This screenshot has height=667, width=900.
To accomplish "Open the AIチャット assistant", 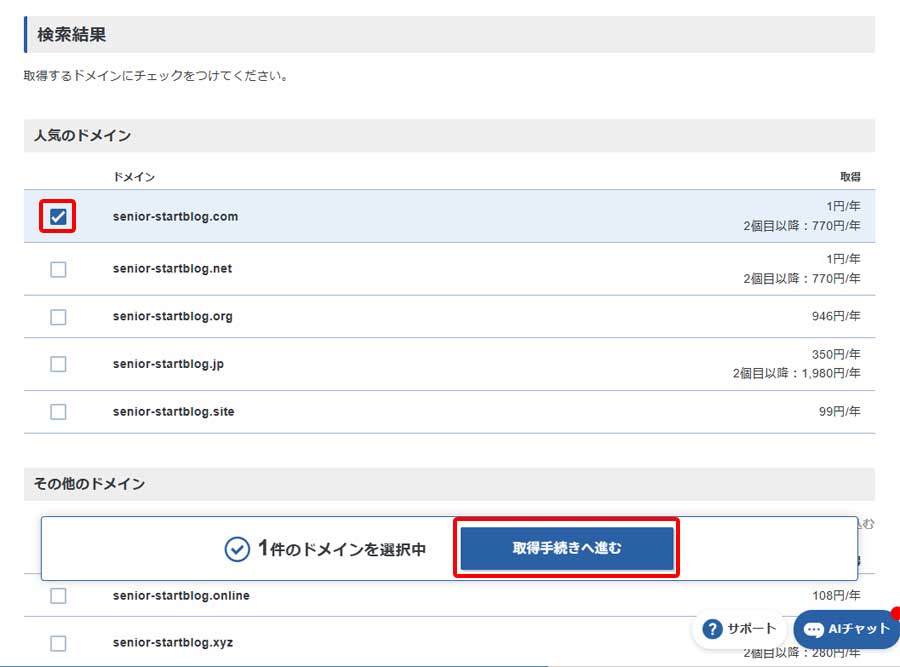I will coord(845,630).
